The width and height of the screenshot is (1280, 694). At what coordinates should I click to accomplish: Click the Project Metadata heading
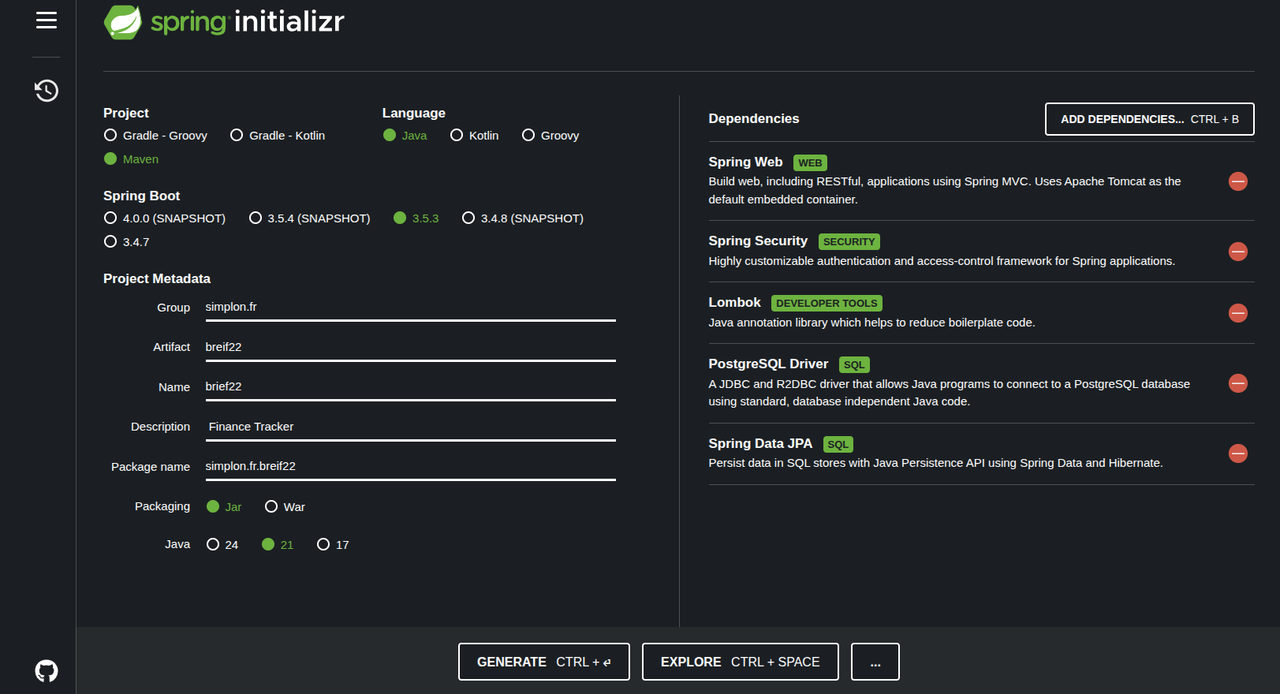click(x=157, y=279)
